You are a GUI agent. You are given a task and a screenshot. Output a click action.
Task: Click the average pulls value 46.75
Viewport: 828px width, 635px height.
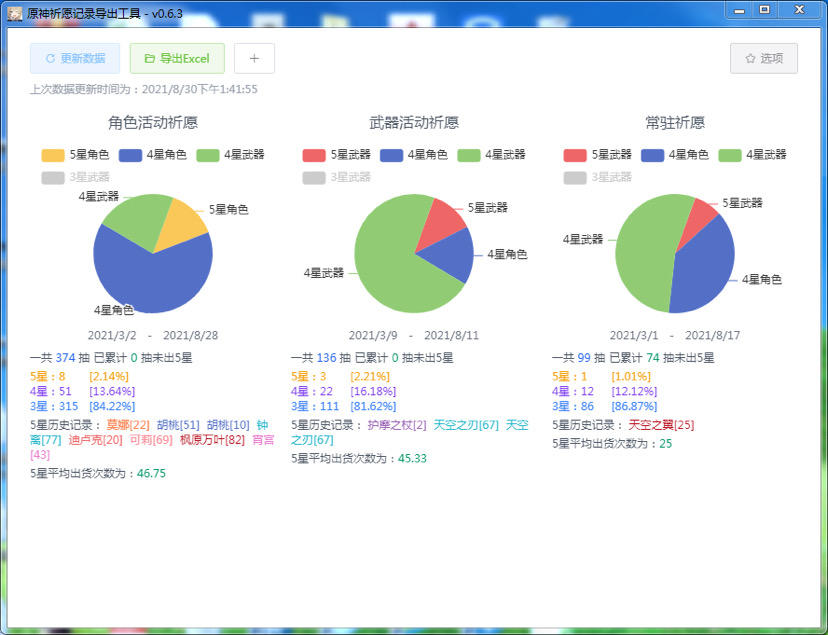point(151,473)
